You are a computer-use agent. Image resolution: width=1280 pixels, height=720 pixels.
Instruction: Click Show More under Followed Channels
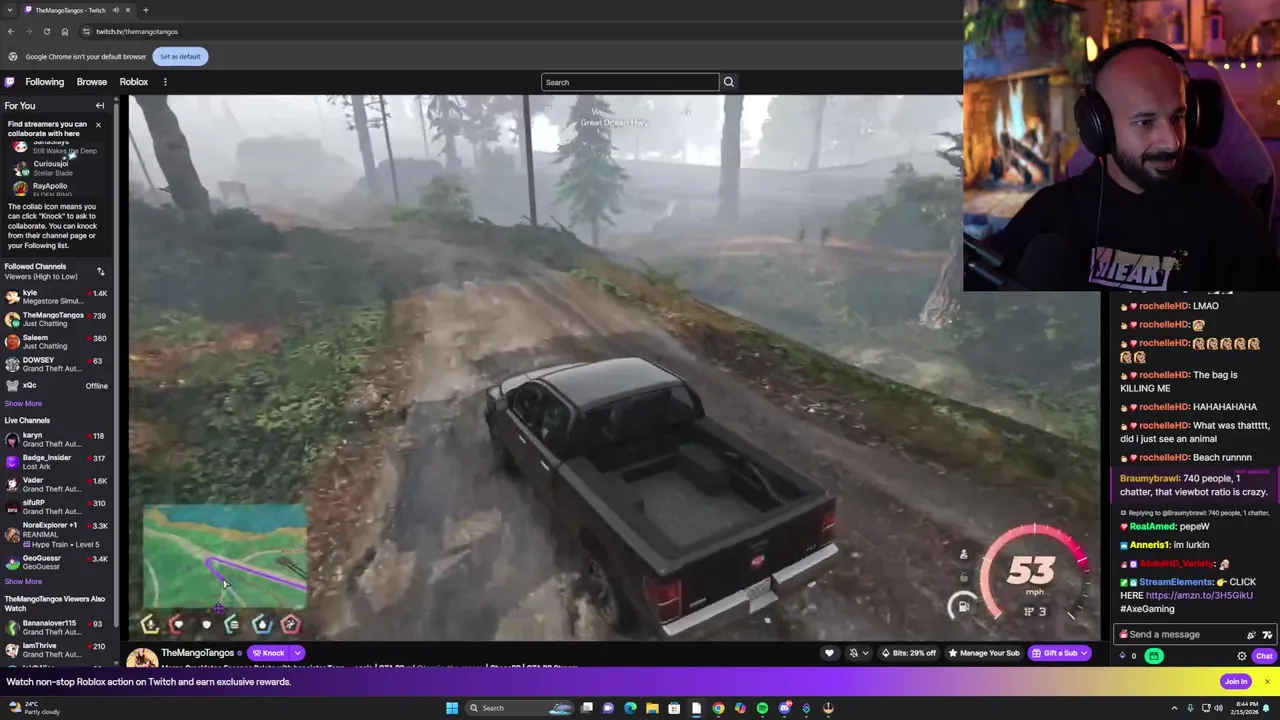pyautogui.click(x=23, y=404)
